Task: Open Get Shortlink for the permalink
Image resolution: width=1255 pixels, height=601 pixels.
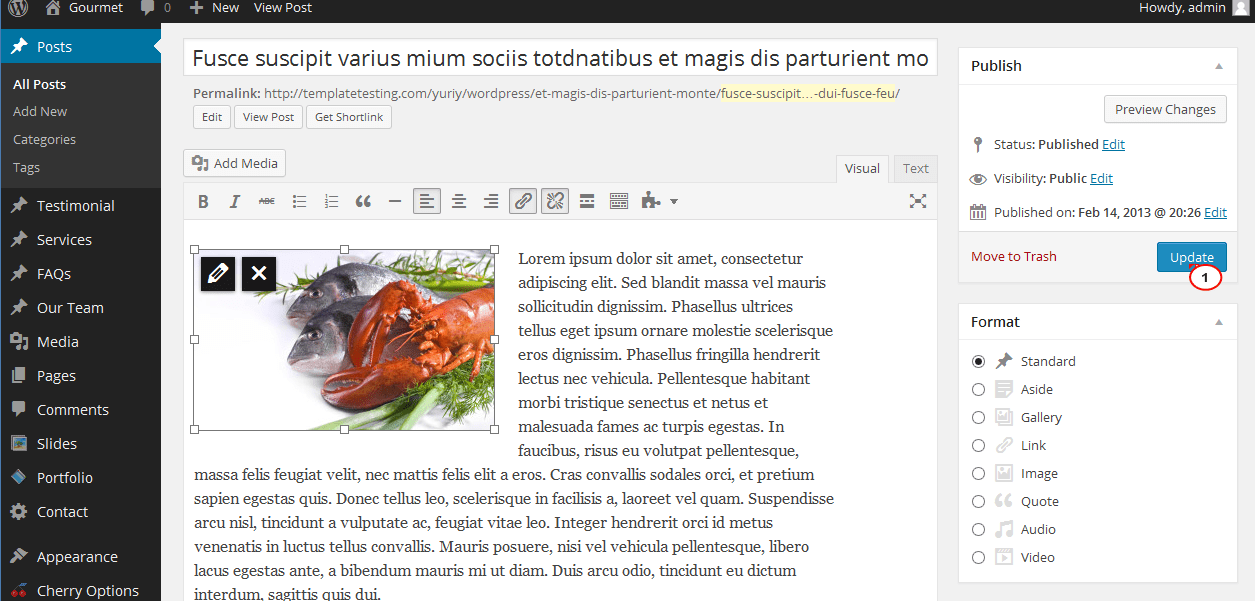Action: 348,117
